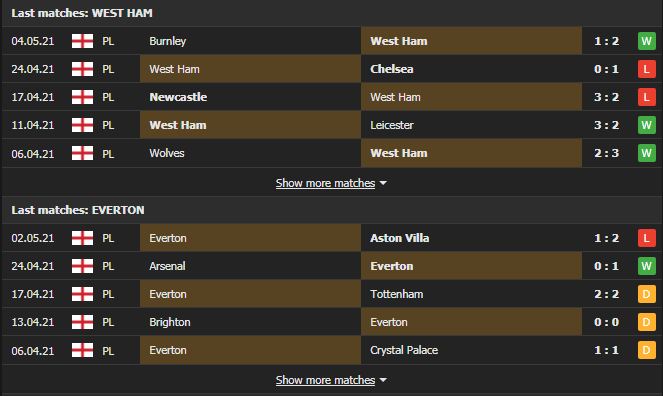Open Show more matches link under West Ham
663x396 pixels.
tap(325, 183)
